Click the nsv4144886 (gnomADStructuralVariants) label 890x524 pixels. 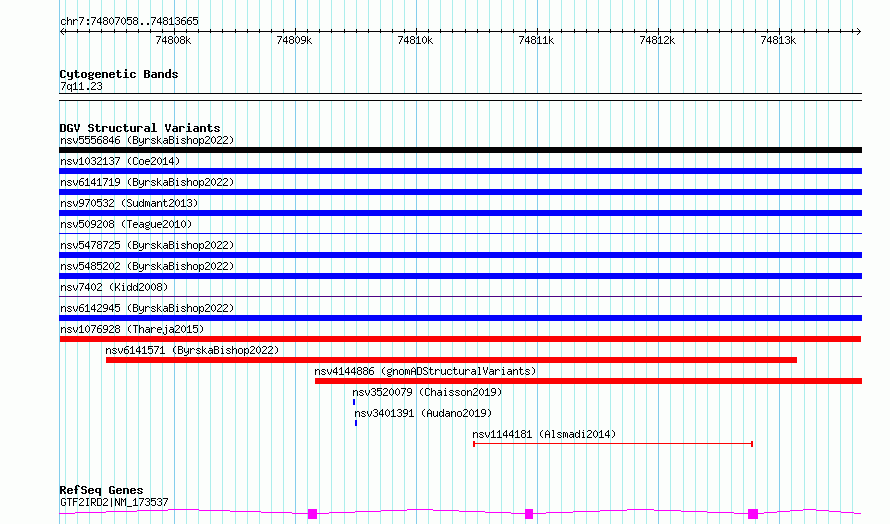point(425,371)
